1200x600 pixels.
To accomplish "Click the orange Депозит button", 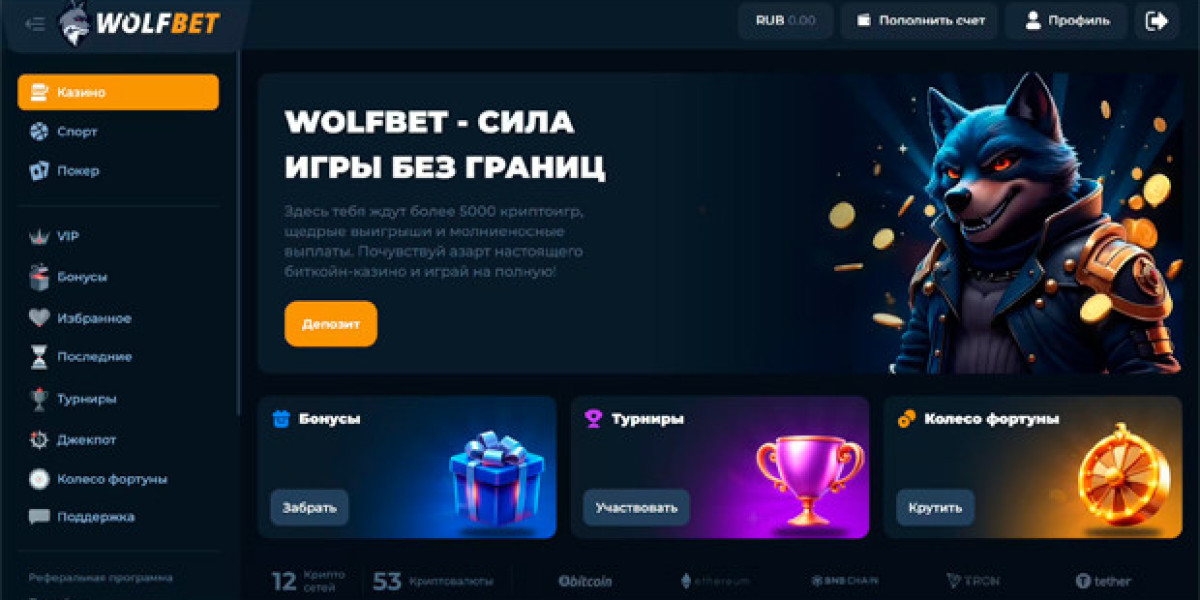I will pyautogui.click(x=331, y=324).
